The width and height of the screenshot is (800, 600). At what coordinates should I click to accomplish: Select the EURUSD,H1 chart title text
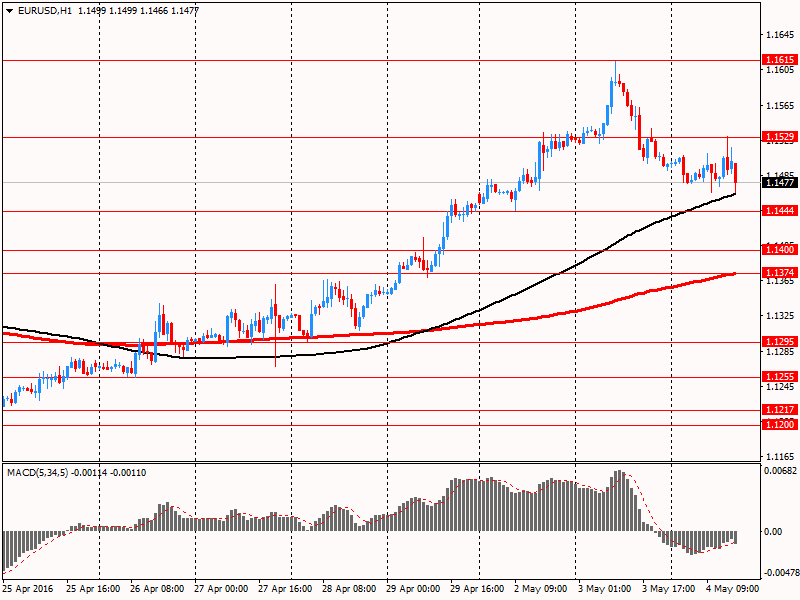coord(44,10)
